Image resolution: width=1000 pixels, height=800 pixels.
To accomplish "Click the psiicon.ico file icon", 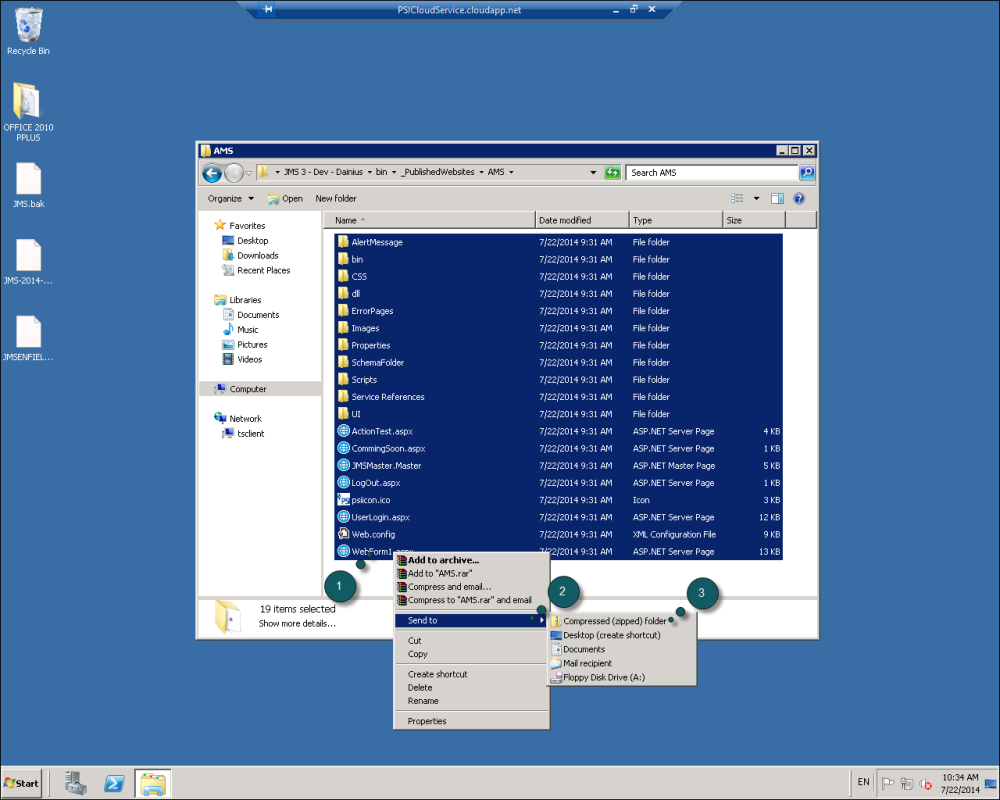I will click(343, 500).
